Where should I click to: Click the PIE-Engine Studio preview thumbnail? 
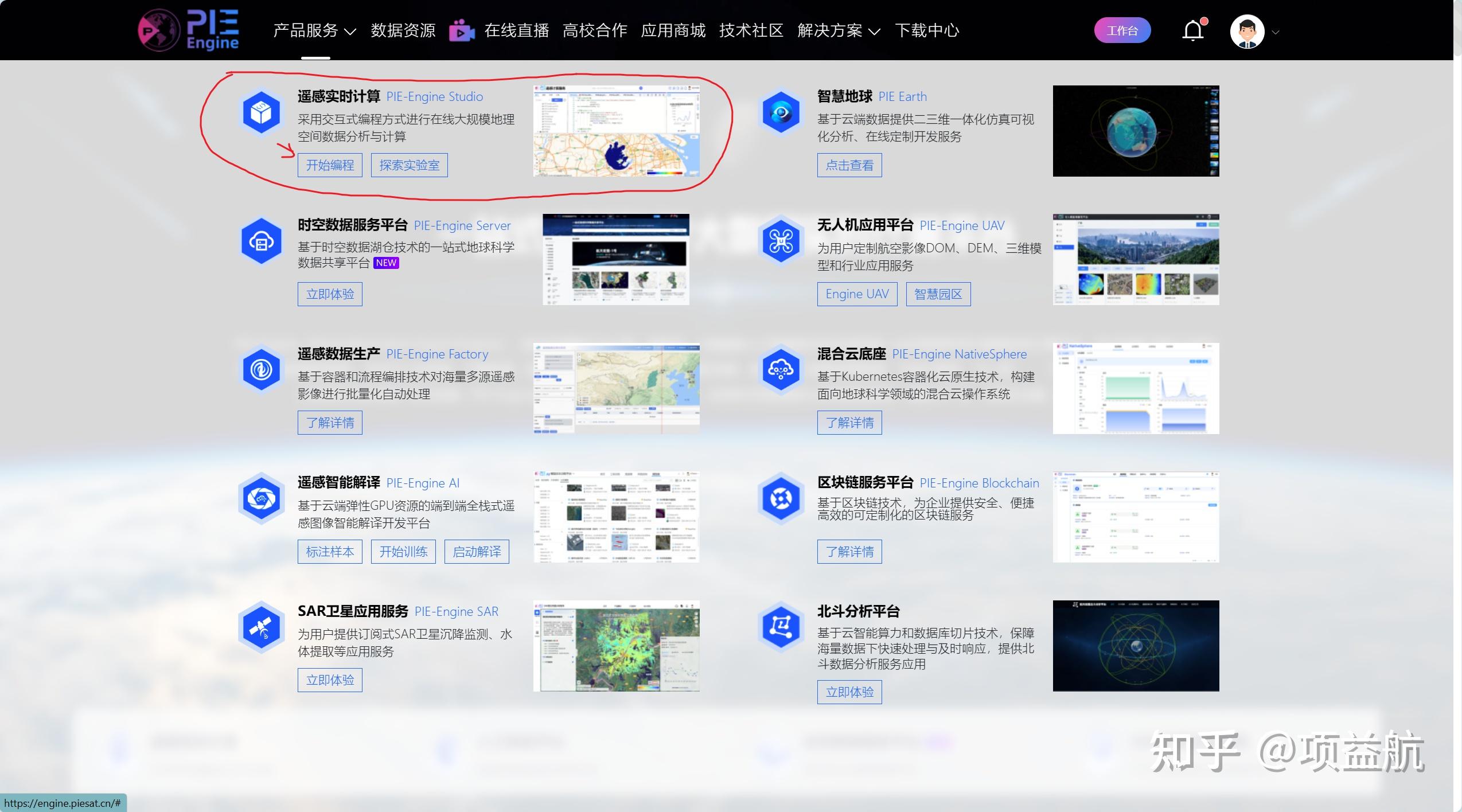point(617,131)
